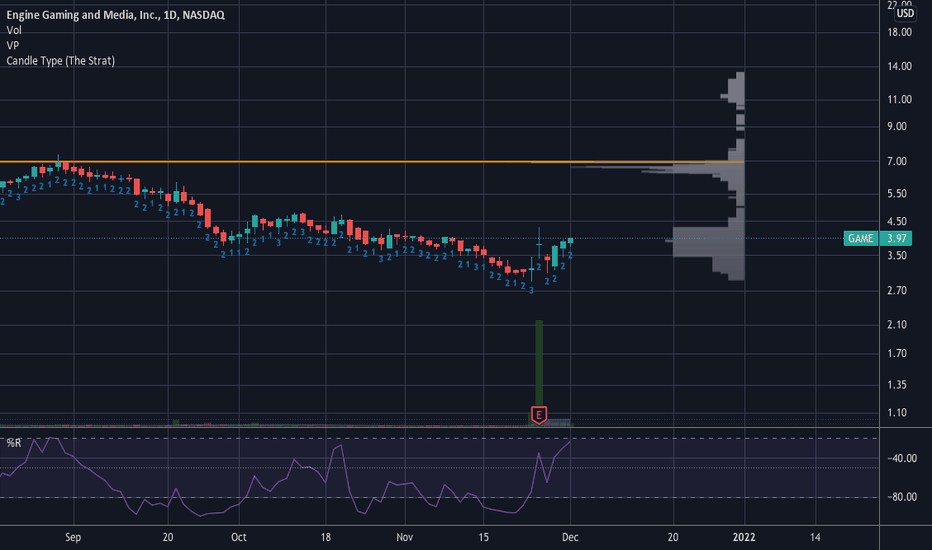
Task: Select the Candle Type (The Strat) indicator label
Action: coord(61,61)
